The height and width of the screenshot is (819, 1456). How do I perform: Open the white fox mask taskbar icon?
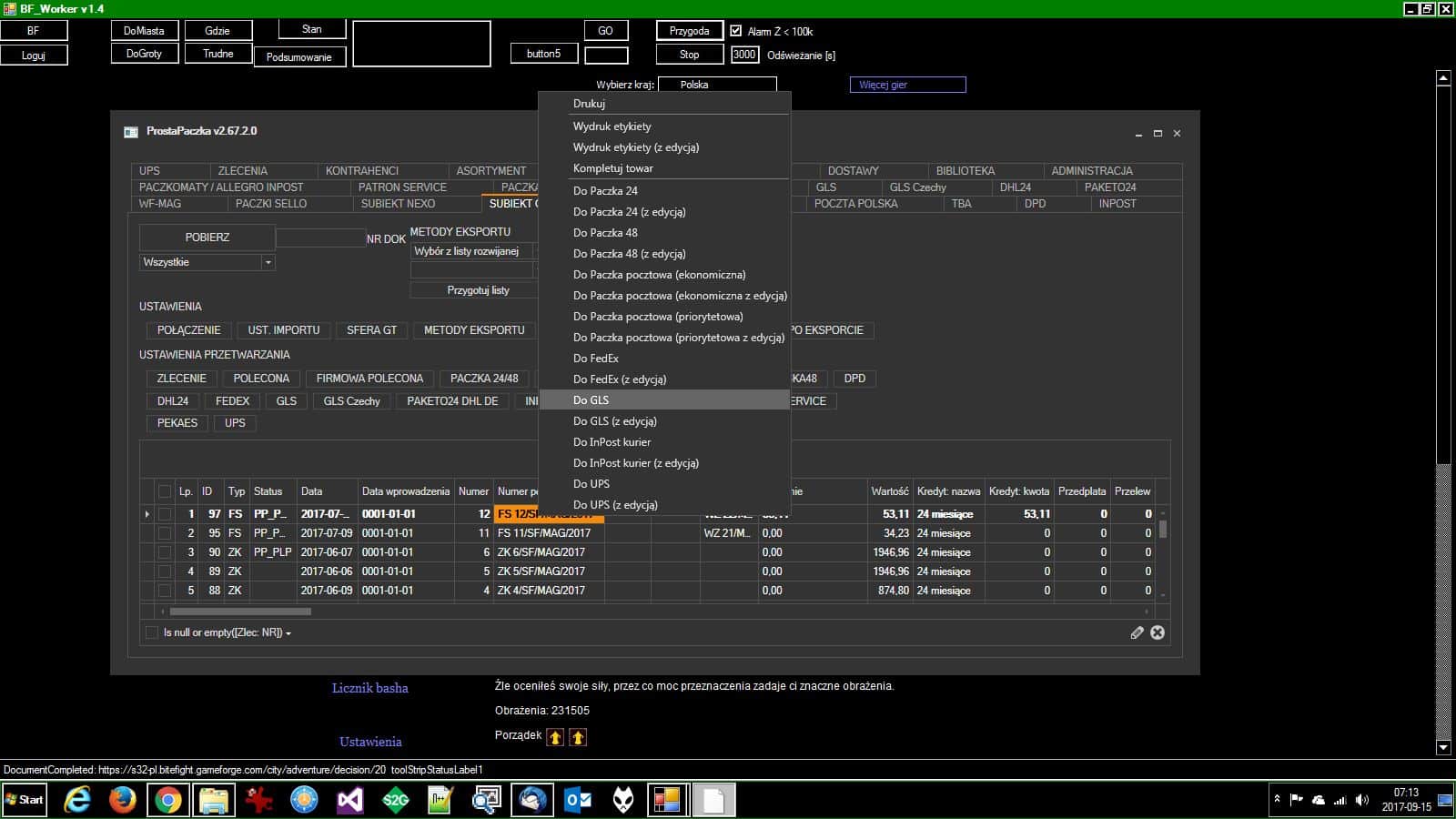coord(623,800)
